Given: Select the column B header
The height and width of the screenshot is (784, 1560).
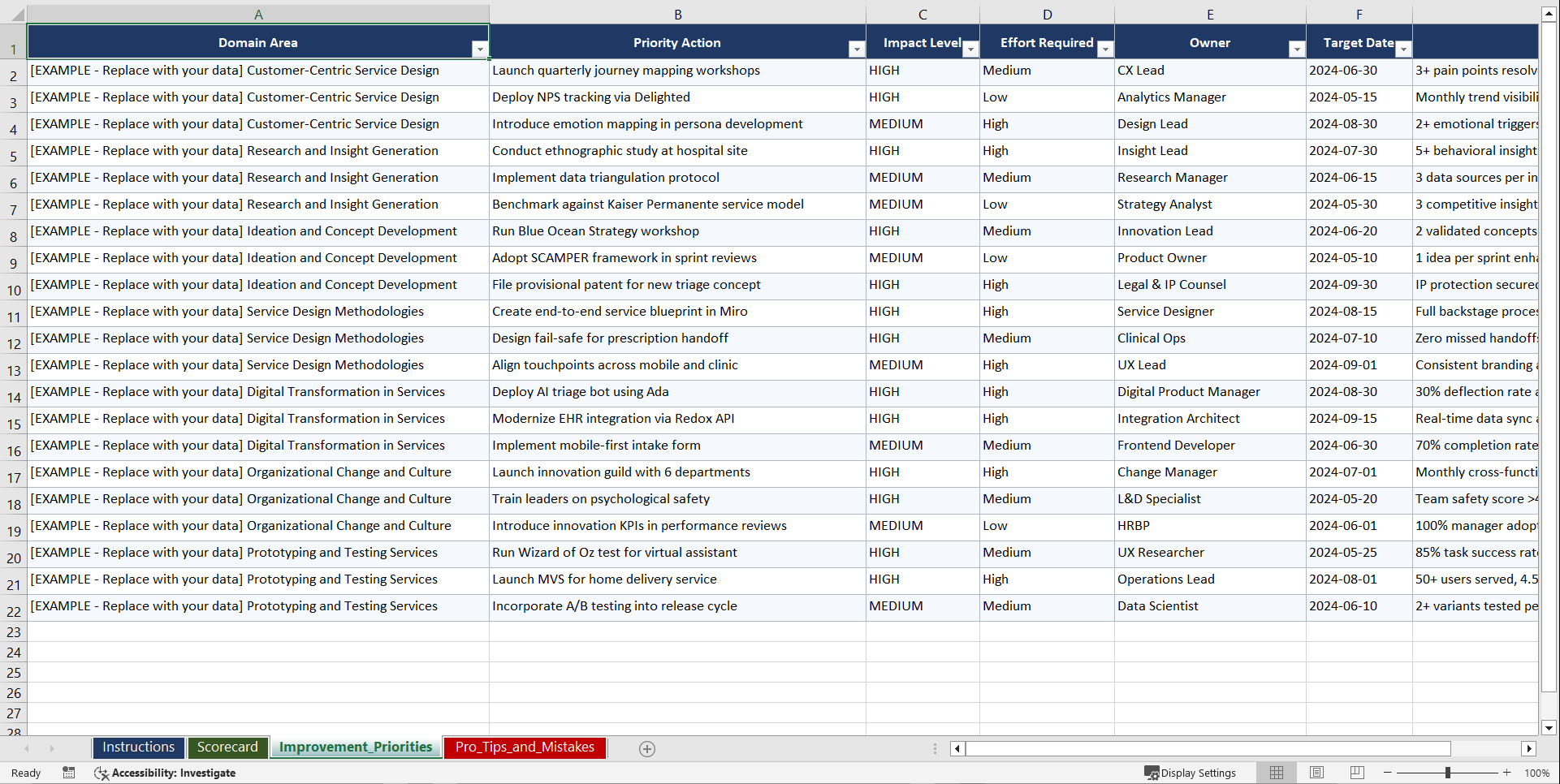Looking at the screenshot, I should [x=677, y=13].
